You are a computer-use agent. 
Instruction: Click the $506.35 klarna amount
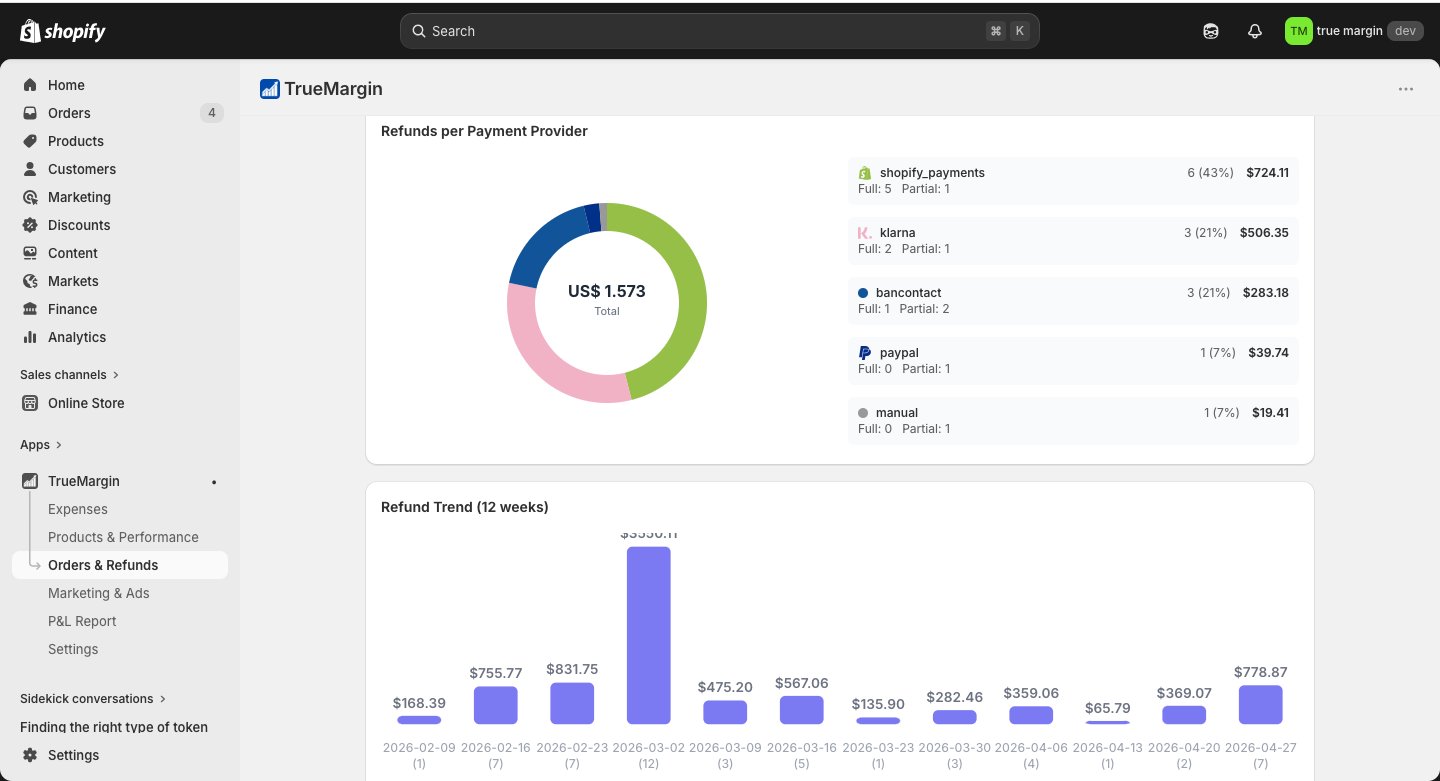pos(1264,233)
